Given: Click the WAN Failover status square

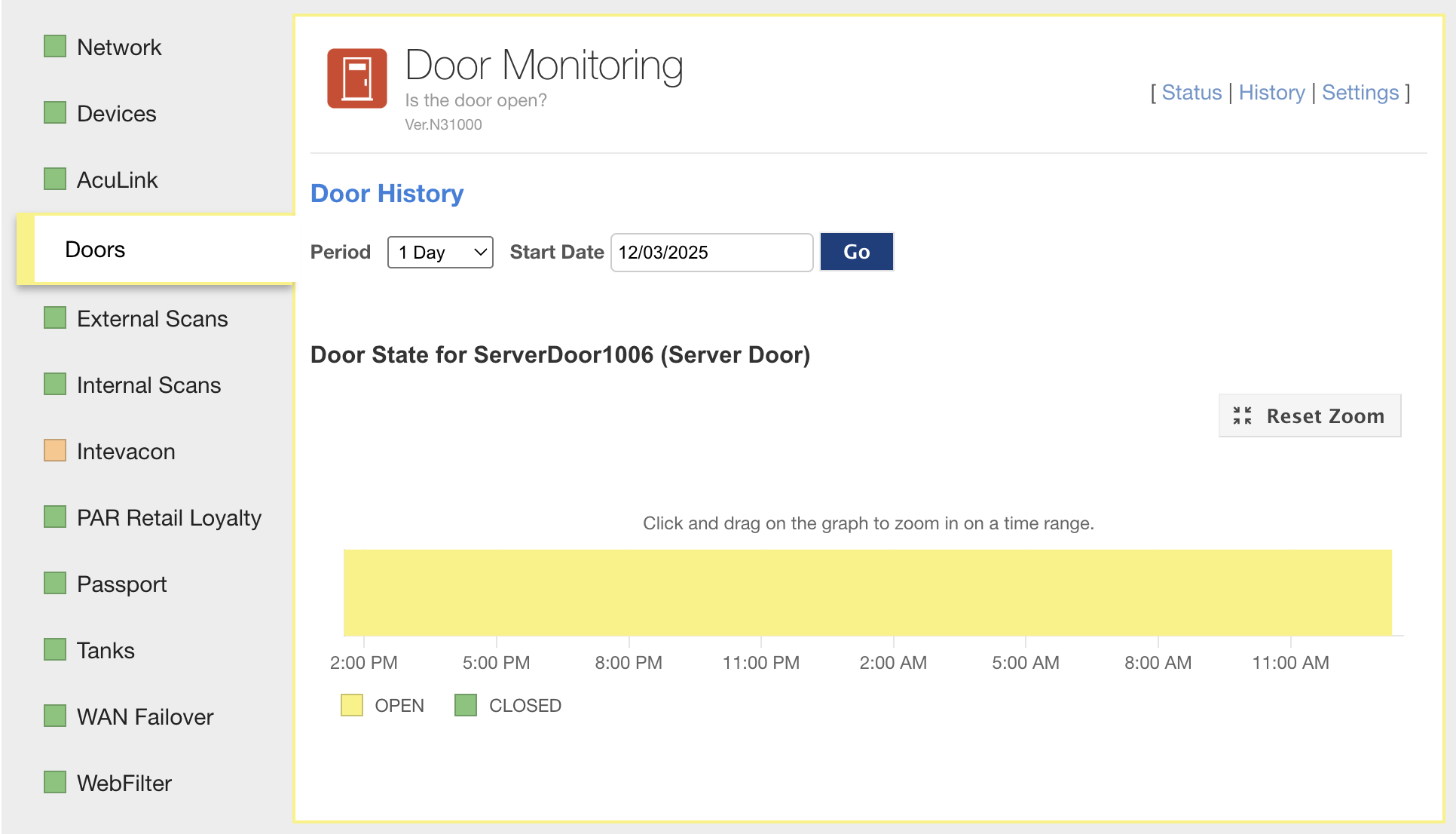Looking at the screenshot, I should pyautogui.click(x=55, y=716).
